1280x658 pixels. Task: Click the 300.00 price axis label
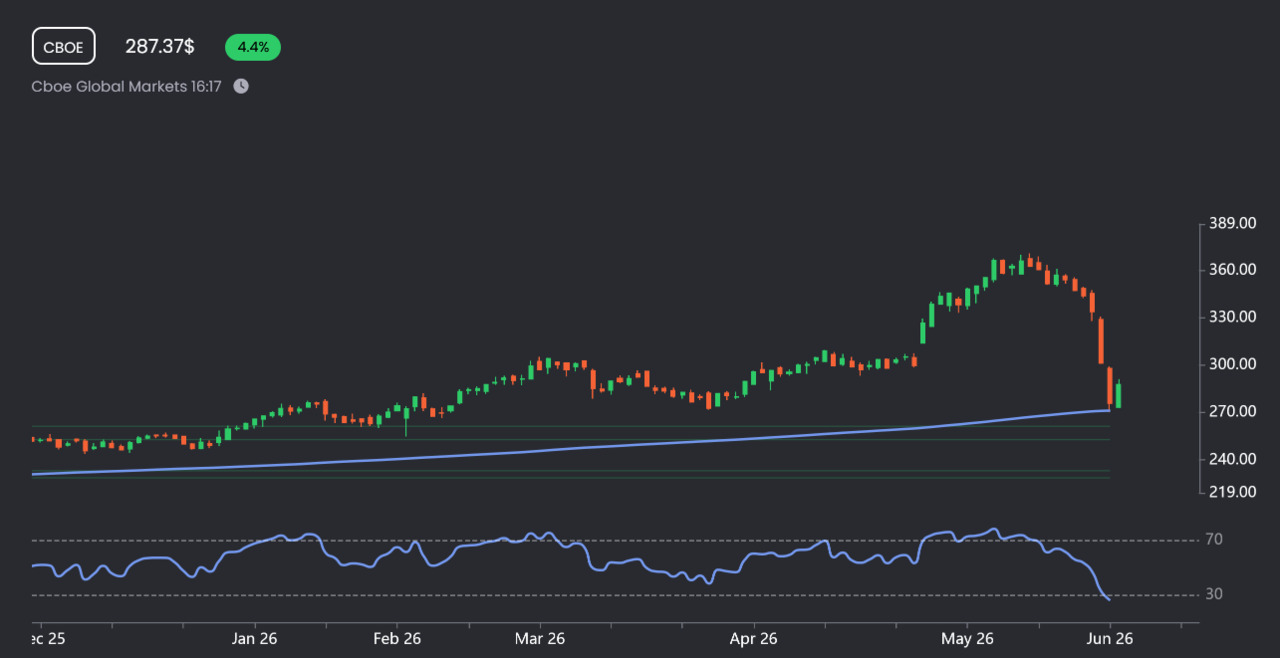pyautogui.click(x=1232, y=364)
